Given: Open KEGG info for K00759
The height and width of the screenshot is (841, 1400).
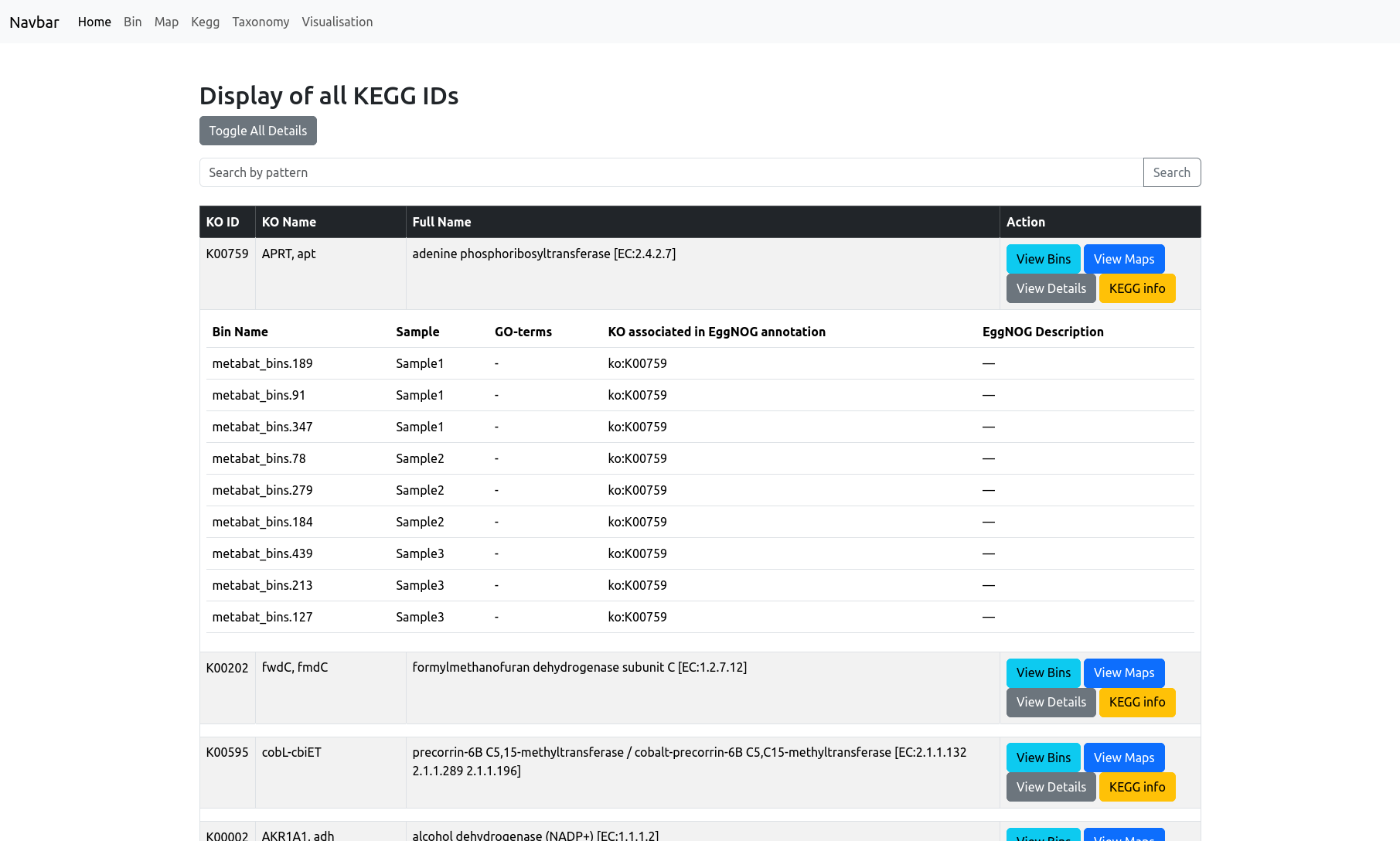Looking at the screenshot, I should [1136, 288].
